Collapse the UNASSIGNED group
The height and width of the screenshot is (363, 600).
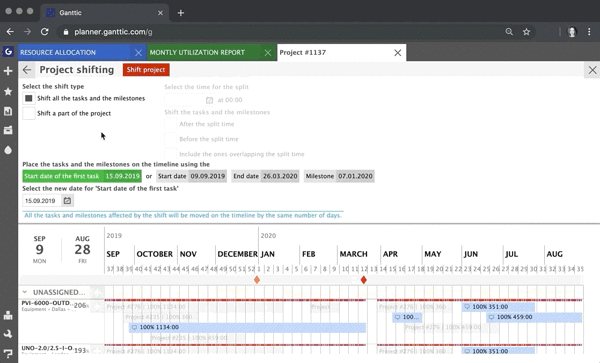(25, 292)
